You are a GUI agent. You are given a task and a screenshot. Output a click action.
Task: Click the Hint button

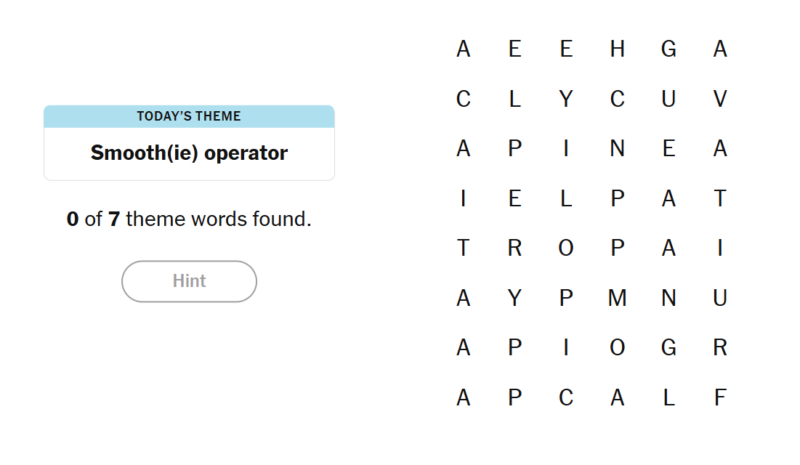[x=189, y=281]
